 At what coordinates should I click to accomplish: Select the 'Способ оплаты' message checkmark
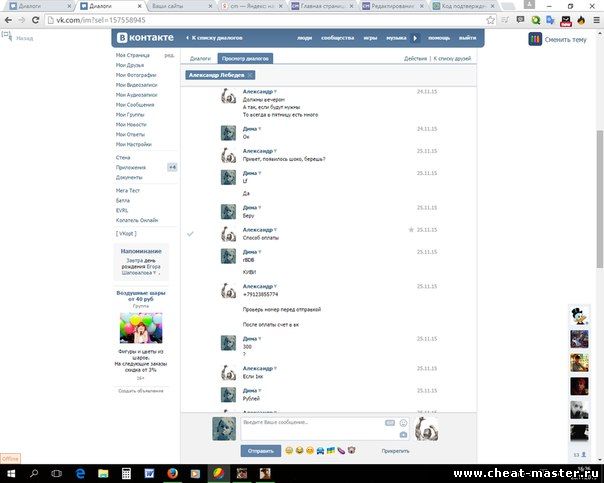pyautogui.click(x=190, y=233)
